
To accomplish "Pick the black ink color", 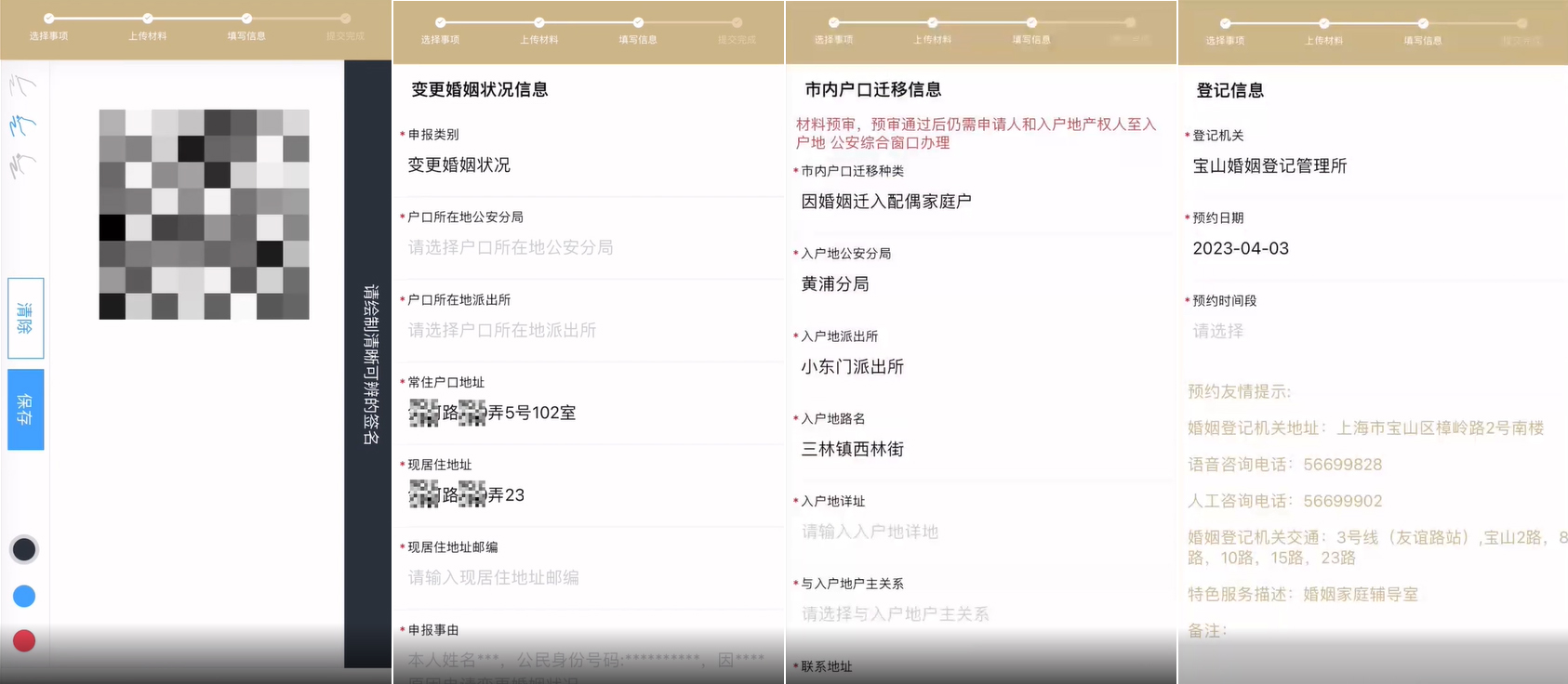I will point(24,549).
